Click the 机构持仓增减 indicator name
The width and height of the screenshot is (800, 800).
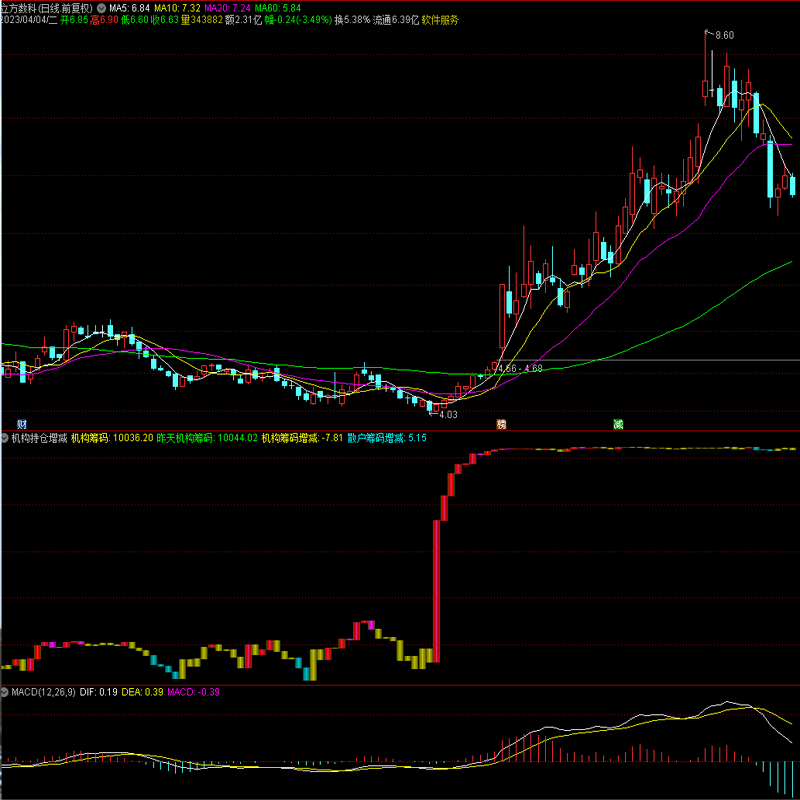tap(39, 437)
